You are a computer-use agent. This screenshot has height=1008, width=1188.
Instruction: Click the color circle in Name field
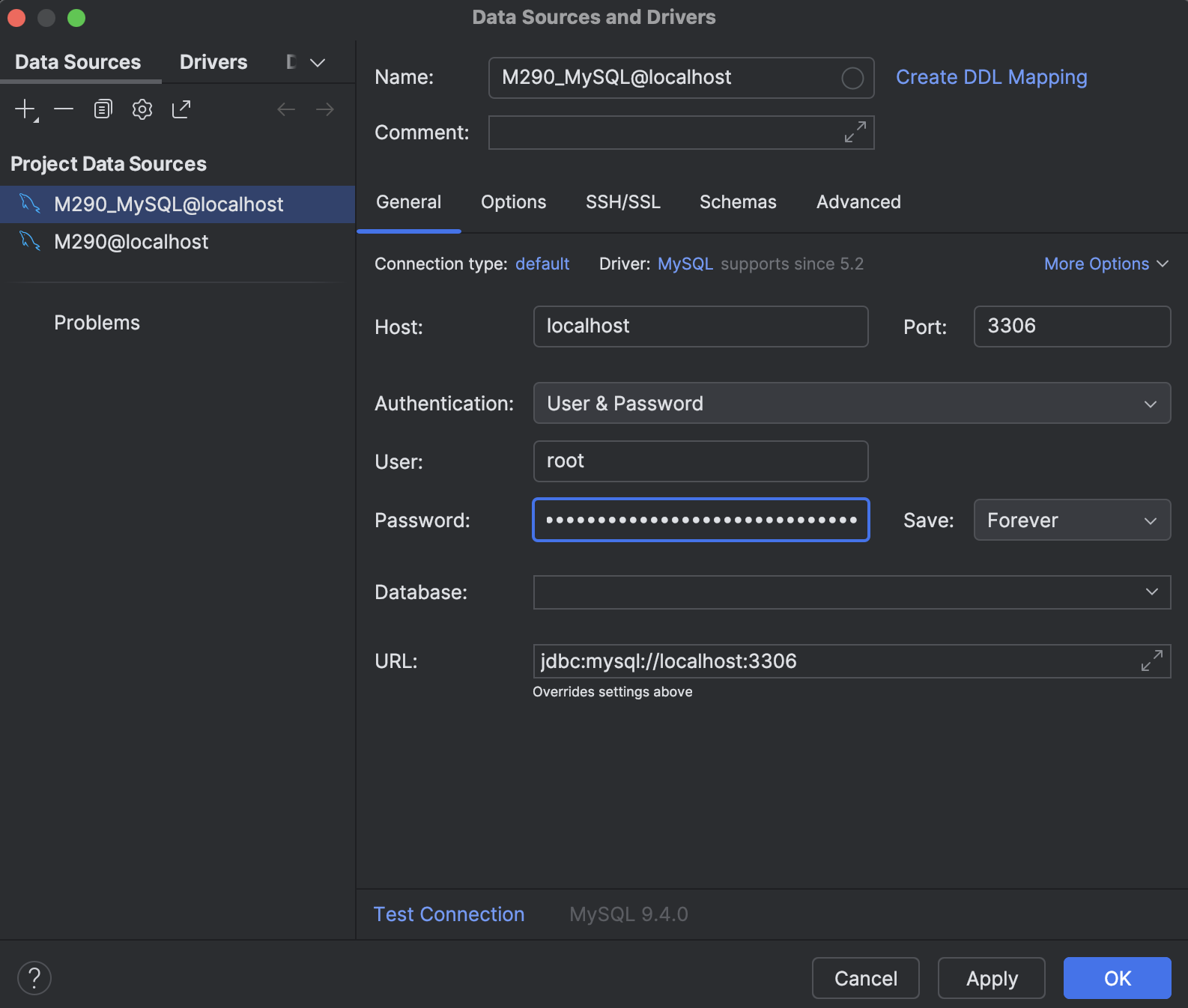852,78
